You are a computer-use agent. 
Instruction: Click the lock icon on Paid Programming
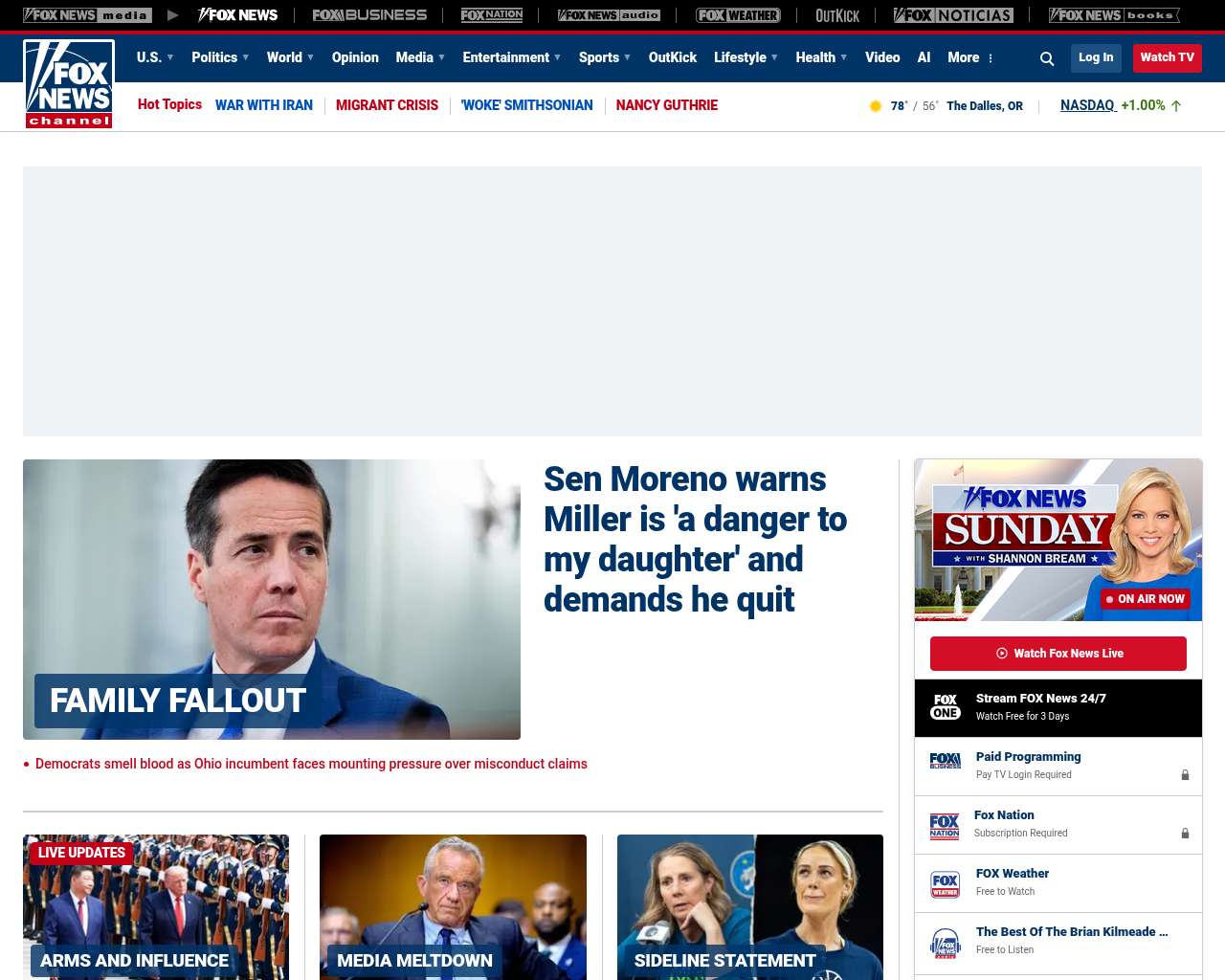pyautogui.click(x=1185, y=775)
